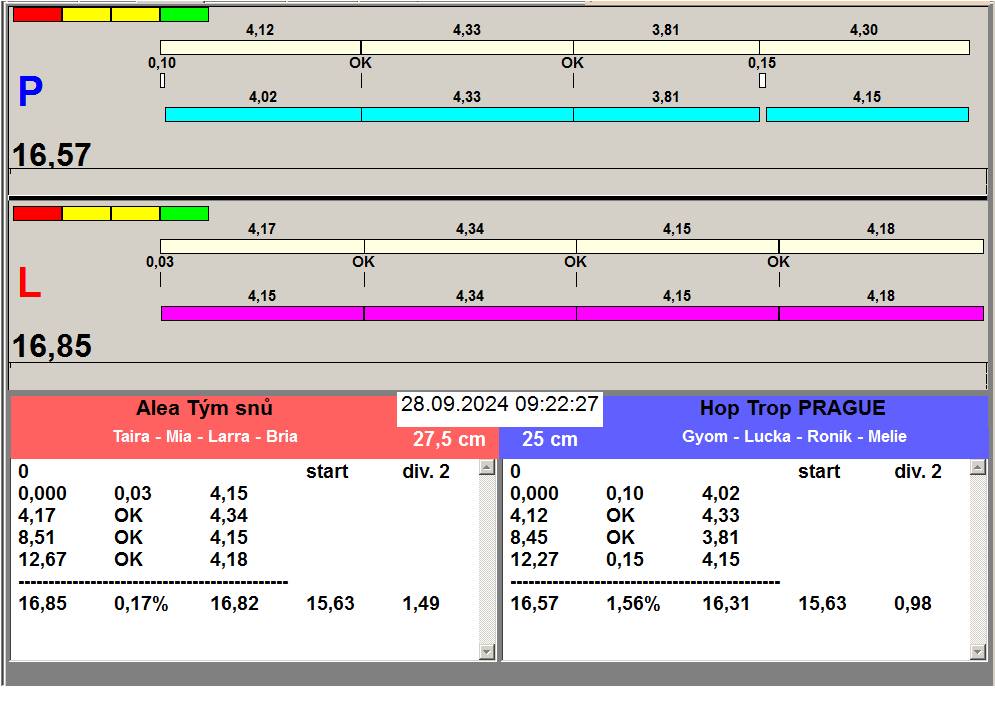Click the Hop Trop PRAGUE team header
The image size is (995, 716).
pyautogui.click(x=793, y=408)
